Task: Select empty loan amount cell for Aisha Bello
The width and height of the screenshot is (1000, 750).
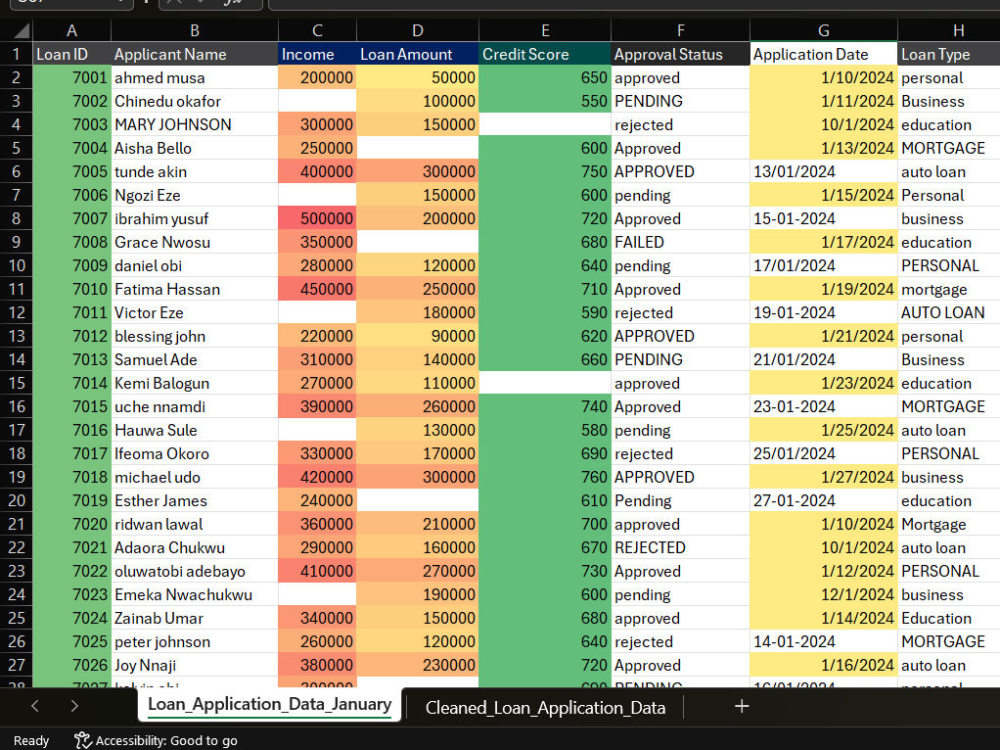Action: pyautogui.click(x=417, y=148)
